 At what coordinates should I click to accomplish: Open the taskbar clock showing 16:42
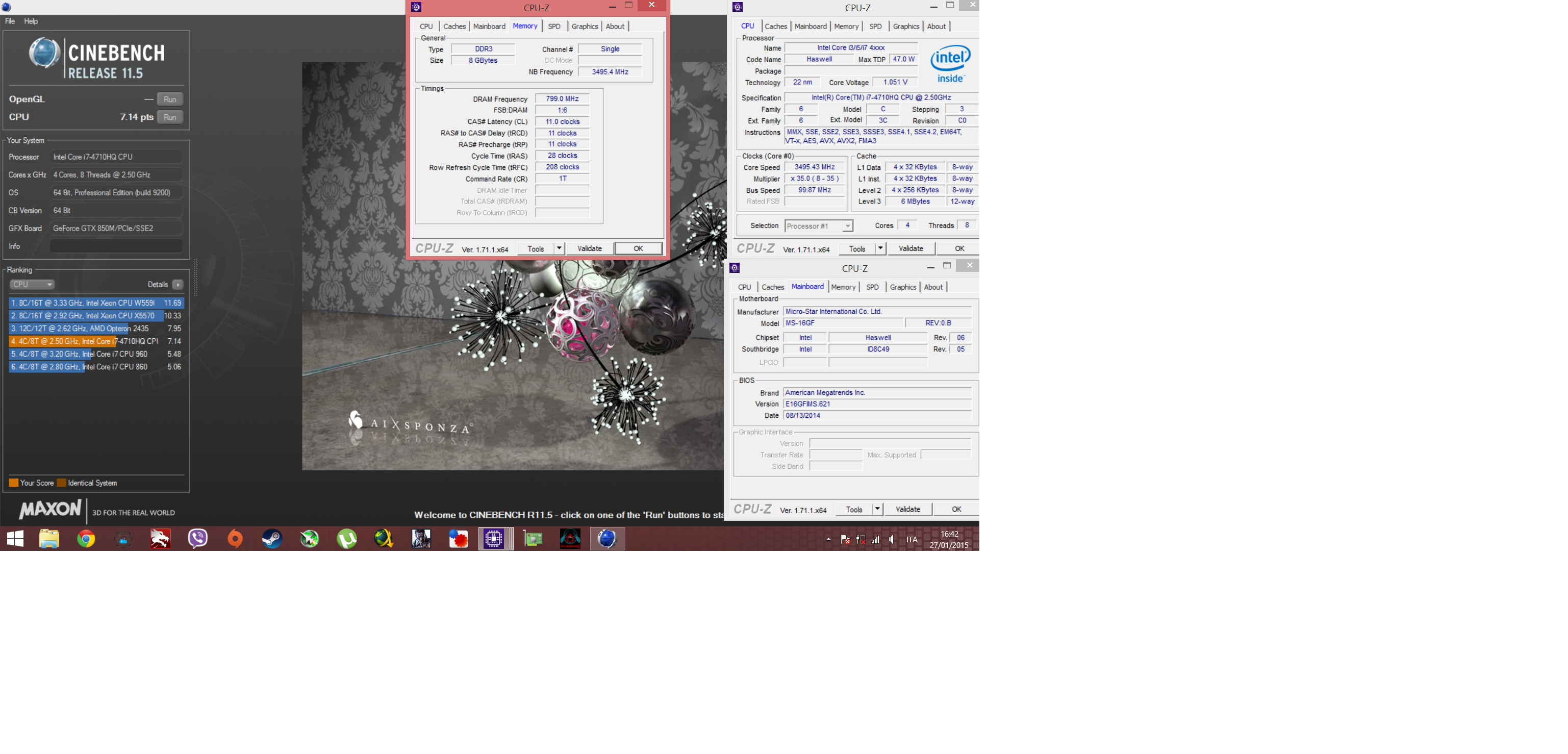pyautogui.click(x=949, y=539)
